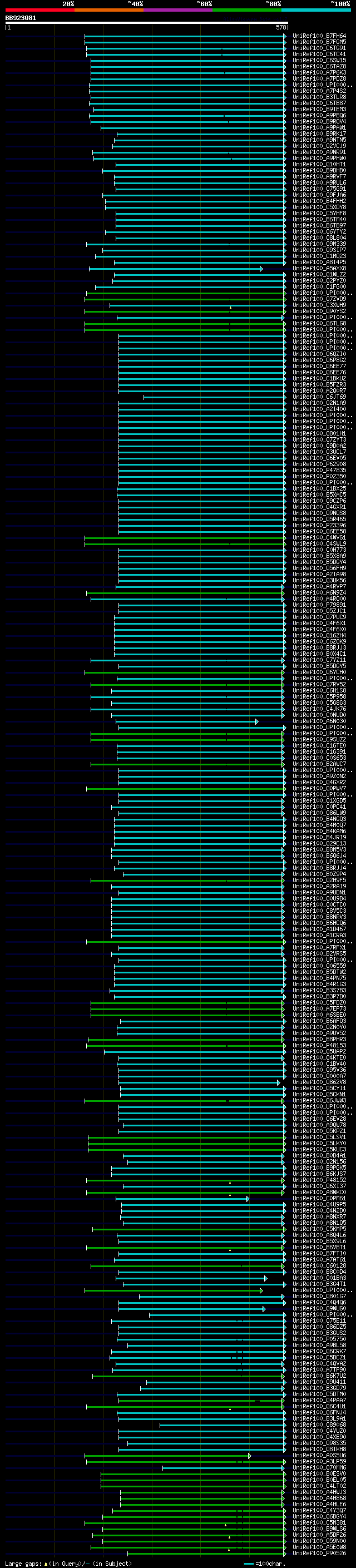This screenshot has height=1568, width=356.
Task: Click the UniRef100_B6K7U2 label
Action: click(319, 1376)
